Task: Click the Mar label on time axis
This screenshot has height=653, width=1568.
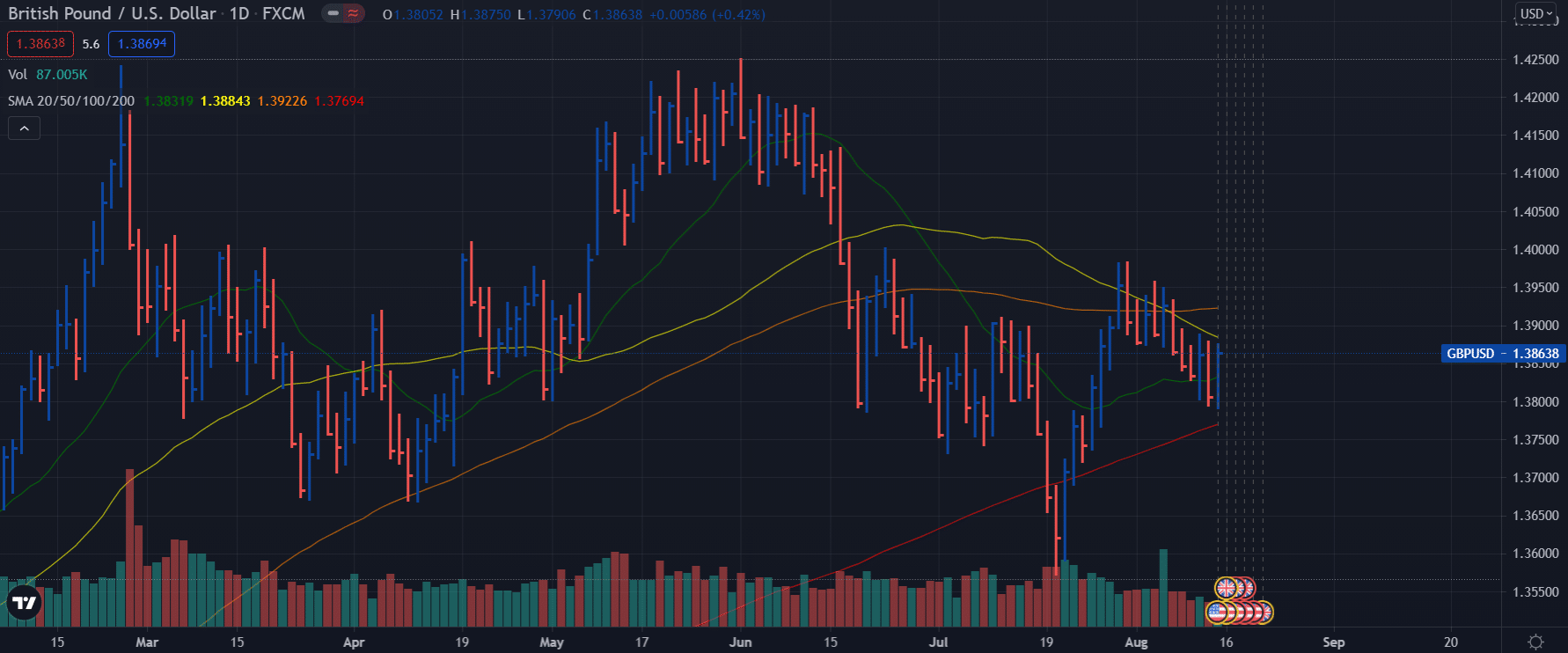Action: coord(147,642)
